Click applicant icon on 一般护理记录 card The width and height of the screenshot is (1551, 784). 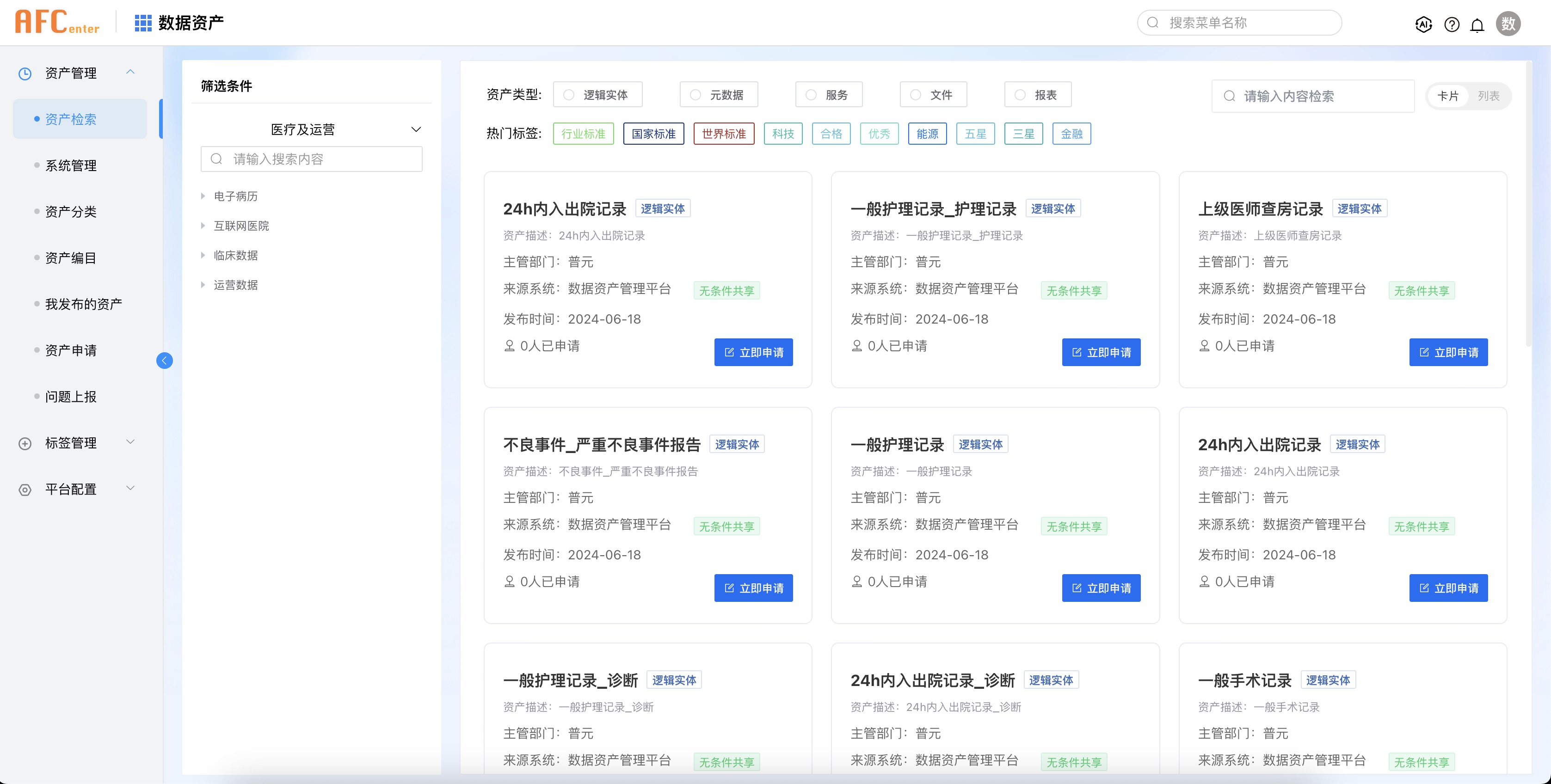(857, 582)
